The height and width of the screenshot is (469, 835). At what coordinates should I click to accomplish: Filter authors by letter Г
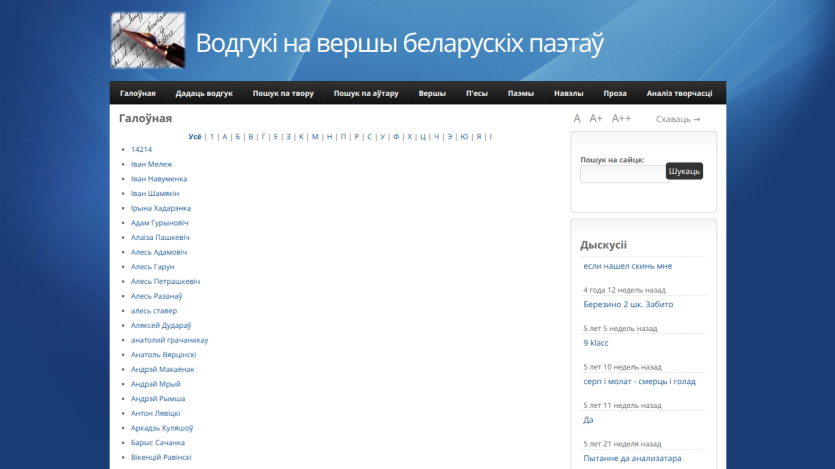click(263, 137)
